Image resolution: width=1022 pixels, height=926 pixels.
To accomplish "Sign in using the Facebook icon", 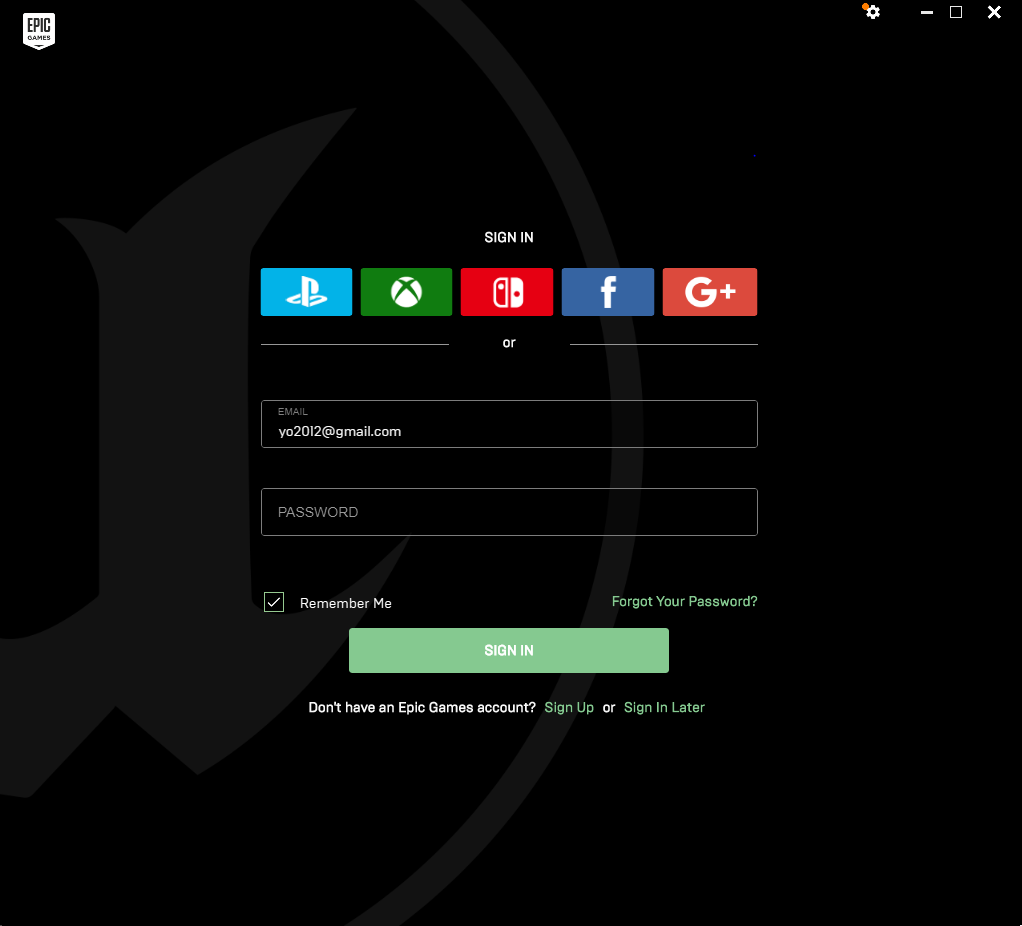I will pyautogui.click(x=607, y=292).
